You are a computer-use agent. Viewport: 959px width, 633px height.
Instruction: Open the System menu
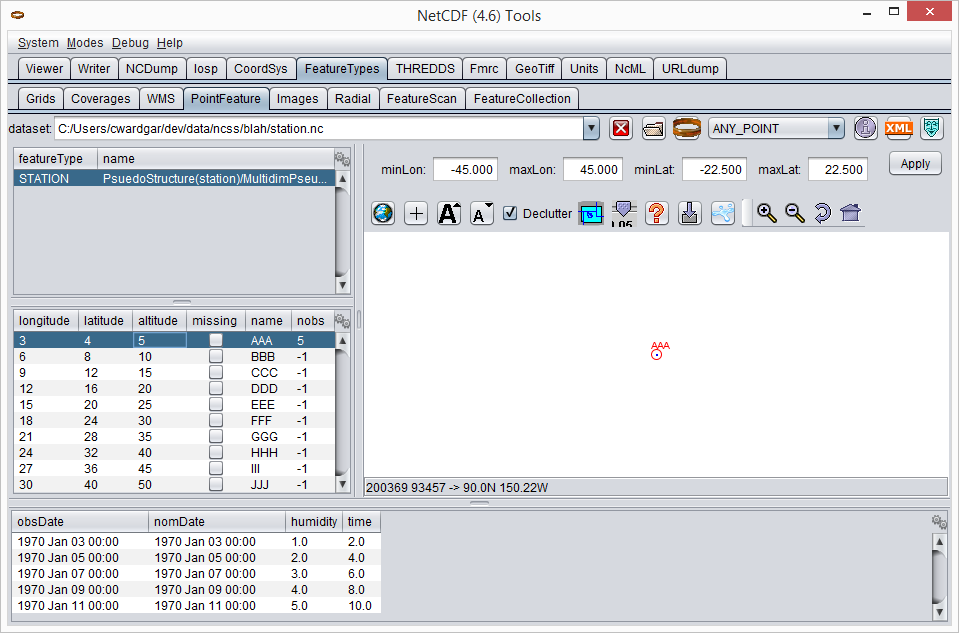coord(38,43)
